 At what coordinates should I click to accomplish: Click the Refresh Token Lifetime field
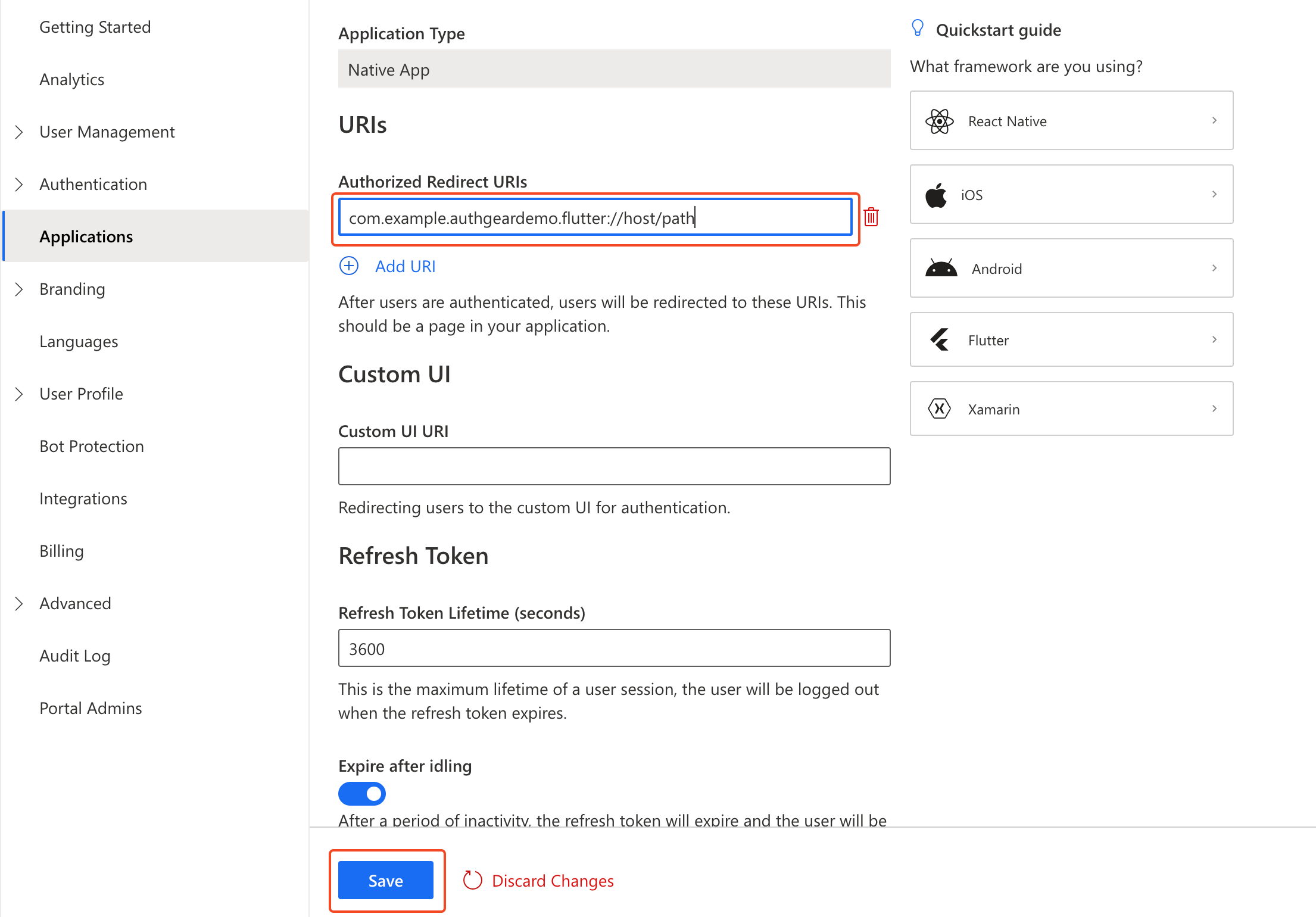[614, 648]
